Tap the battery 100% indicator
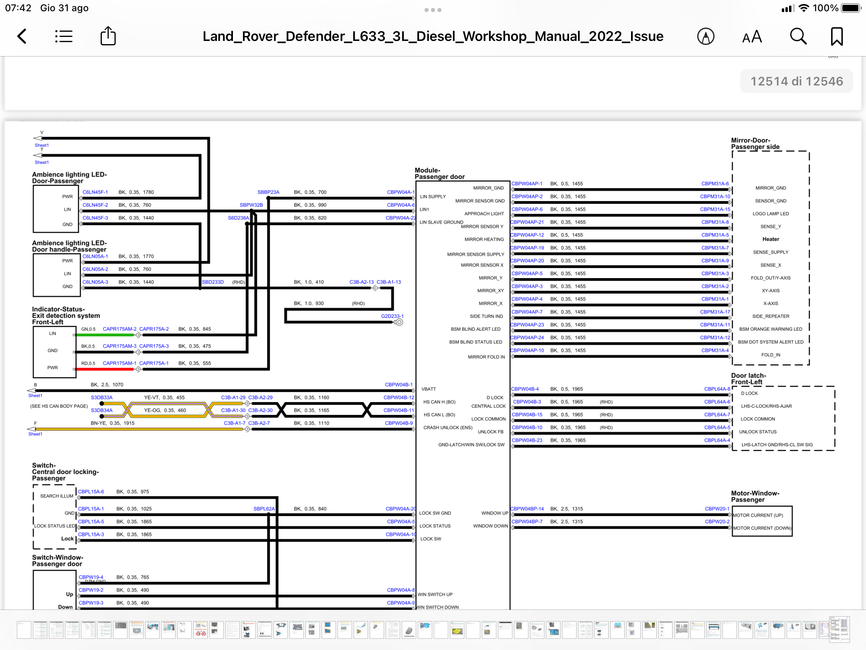 (837, 8)
